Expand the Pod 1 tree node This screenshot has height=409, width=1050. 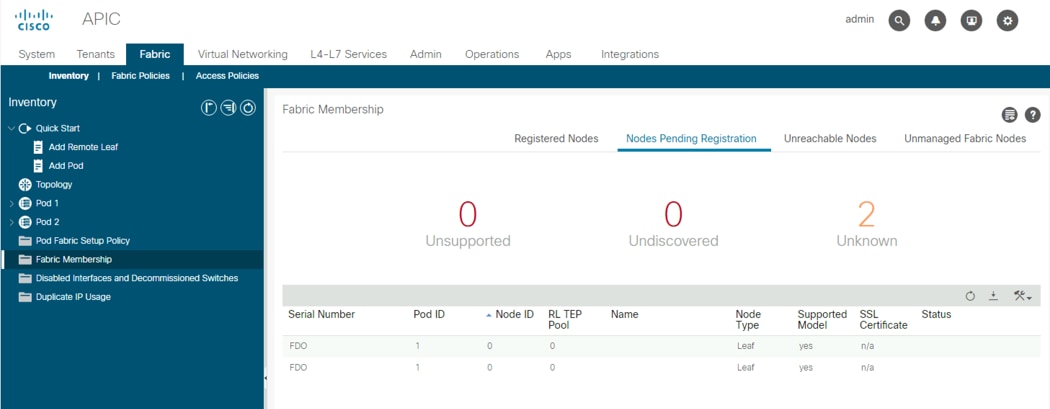[x=11, y=203]
